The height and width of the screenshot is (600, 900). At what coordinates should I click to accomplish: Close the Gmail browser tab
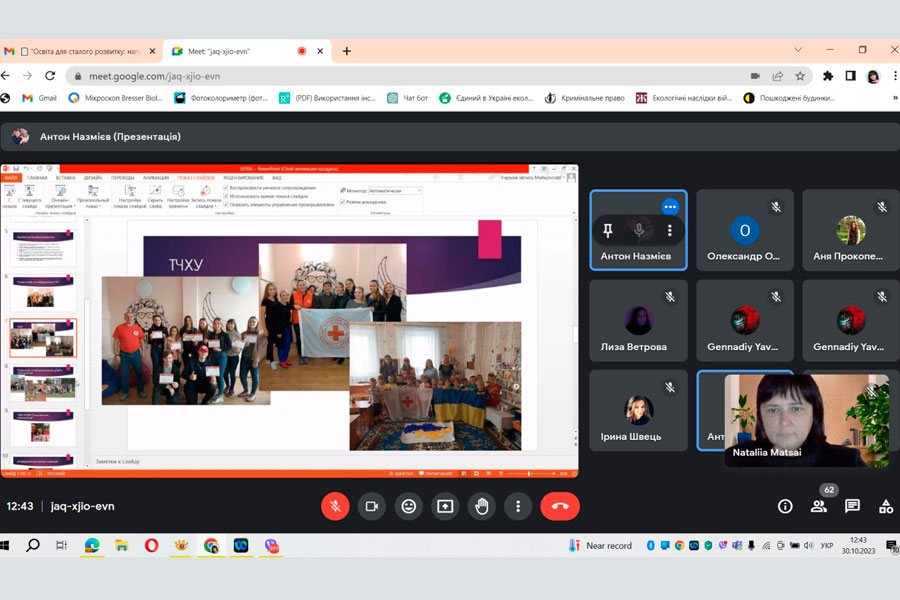click(x=152, y=51)
